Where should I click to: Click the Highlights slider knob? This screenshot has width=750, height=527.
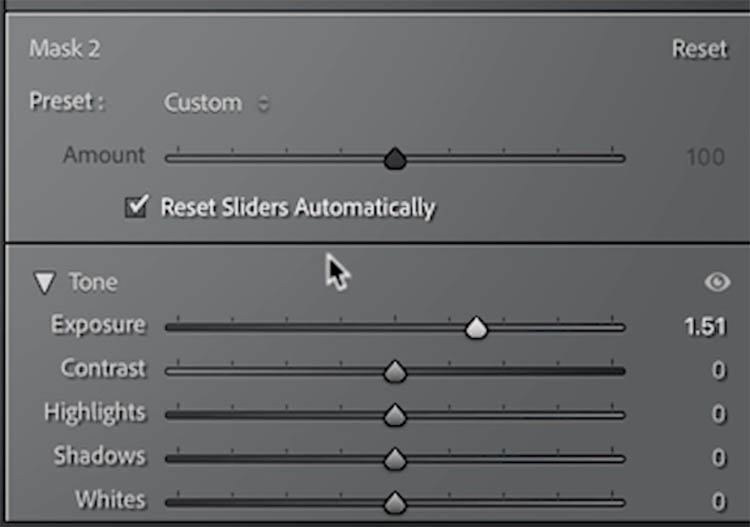(395, 415)
